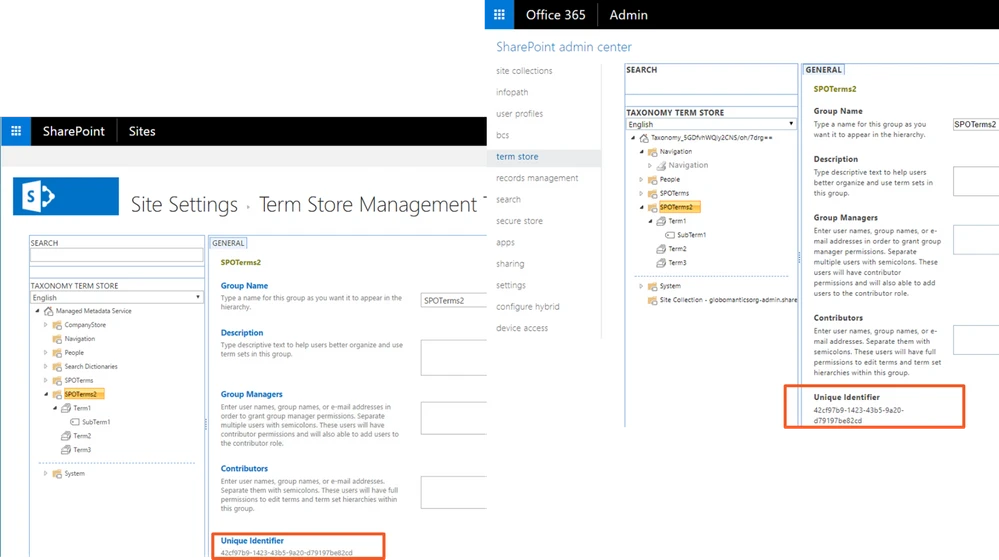Click the Term3 term set icon in Site Settings tree
The height and width of the screenshot is (560, 999).
(x=66, y=450)
